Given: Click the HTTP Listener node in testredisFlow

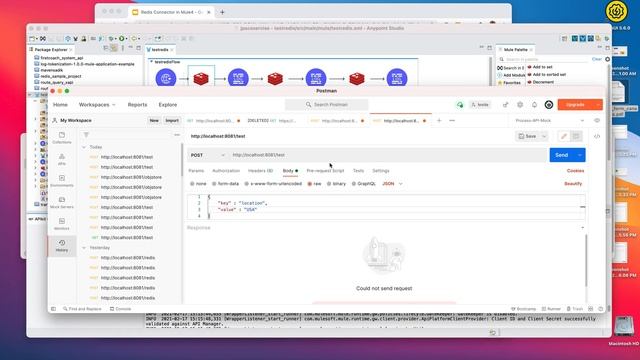Looking at the screenshot, I should pos(166,78).
